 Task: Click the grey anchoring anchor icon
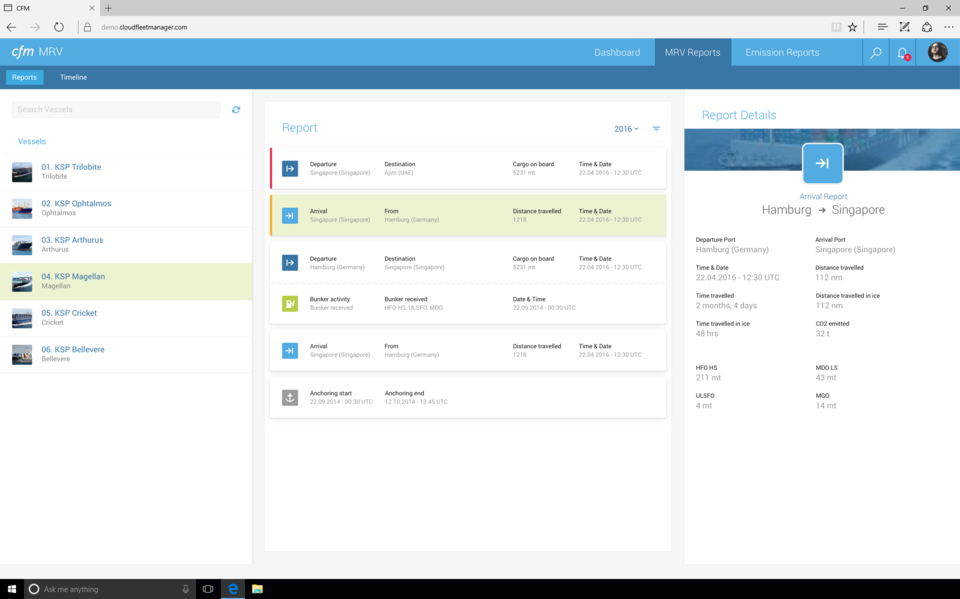[290, 397]
